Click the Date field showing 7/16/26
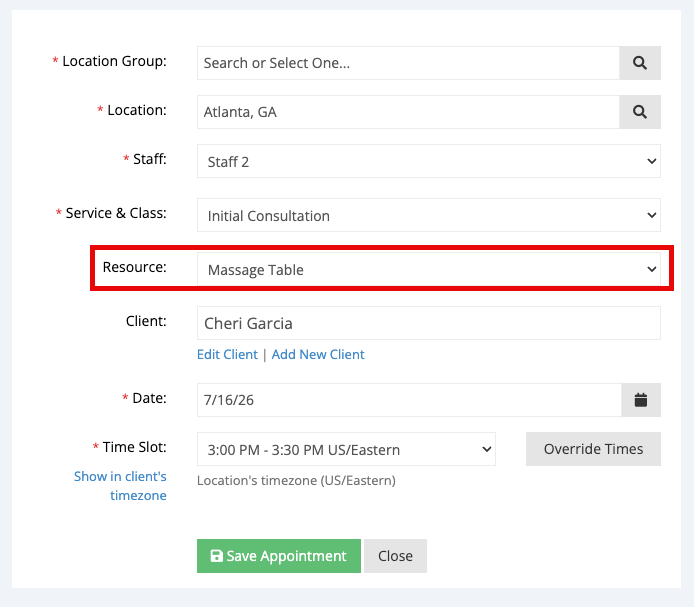This screenshot has height=607, width=694. point(409,400)
